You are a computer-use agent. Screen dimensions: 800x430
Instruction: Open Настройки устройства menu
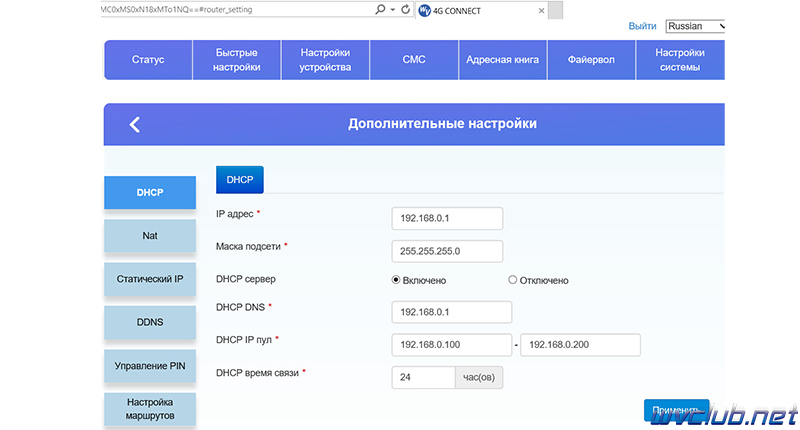point(325,60)
